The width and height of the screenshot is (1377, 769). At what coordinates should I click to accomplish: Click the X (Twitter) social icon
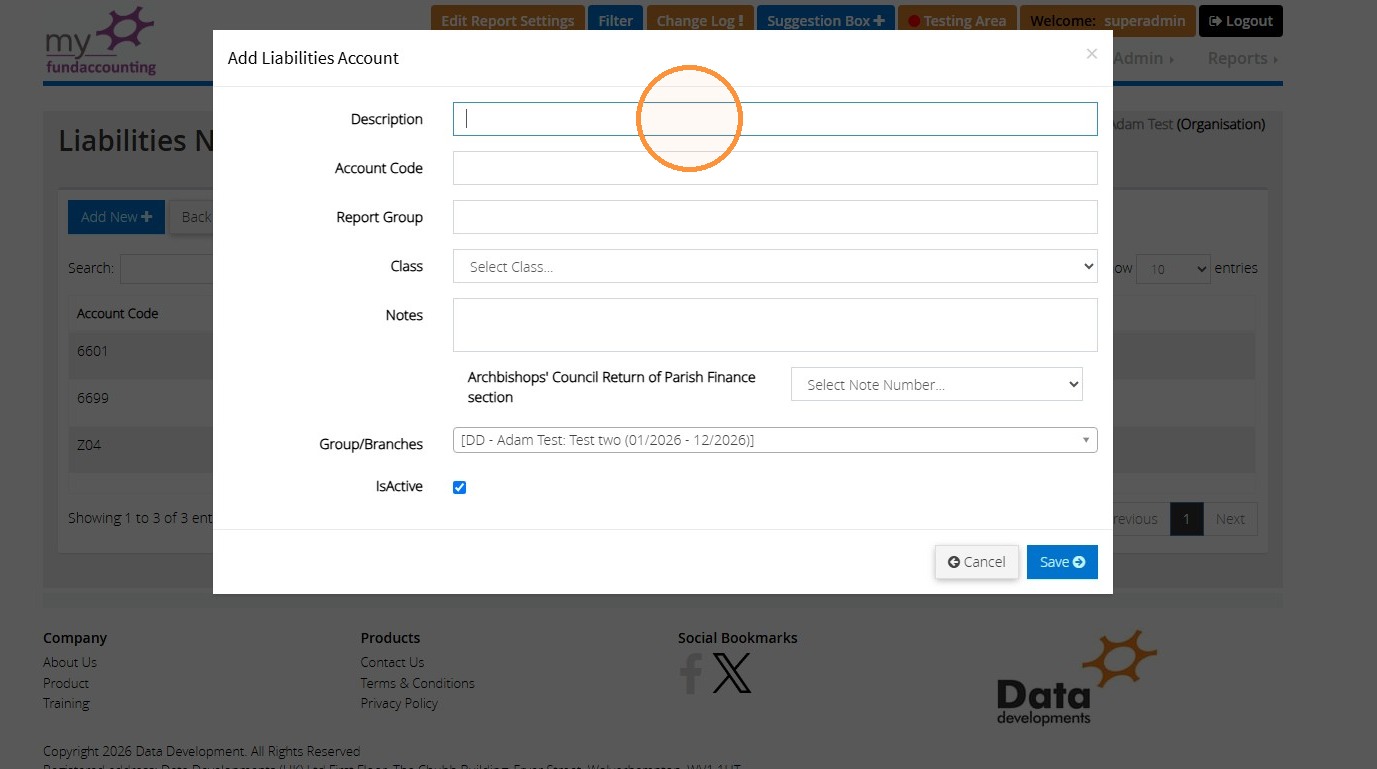(732, 673)
